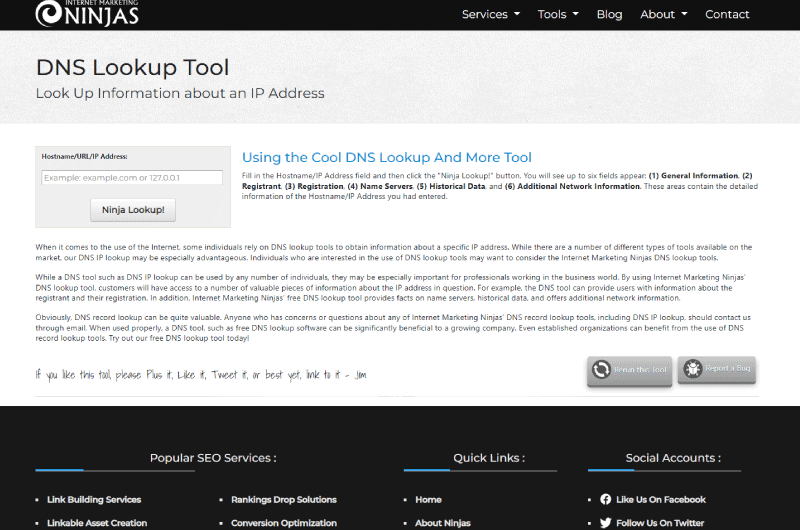
Task: Open About Ninjas quick link
Action: pyautogui.click(x=443, y=523)
